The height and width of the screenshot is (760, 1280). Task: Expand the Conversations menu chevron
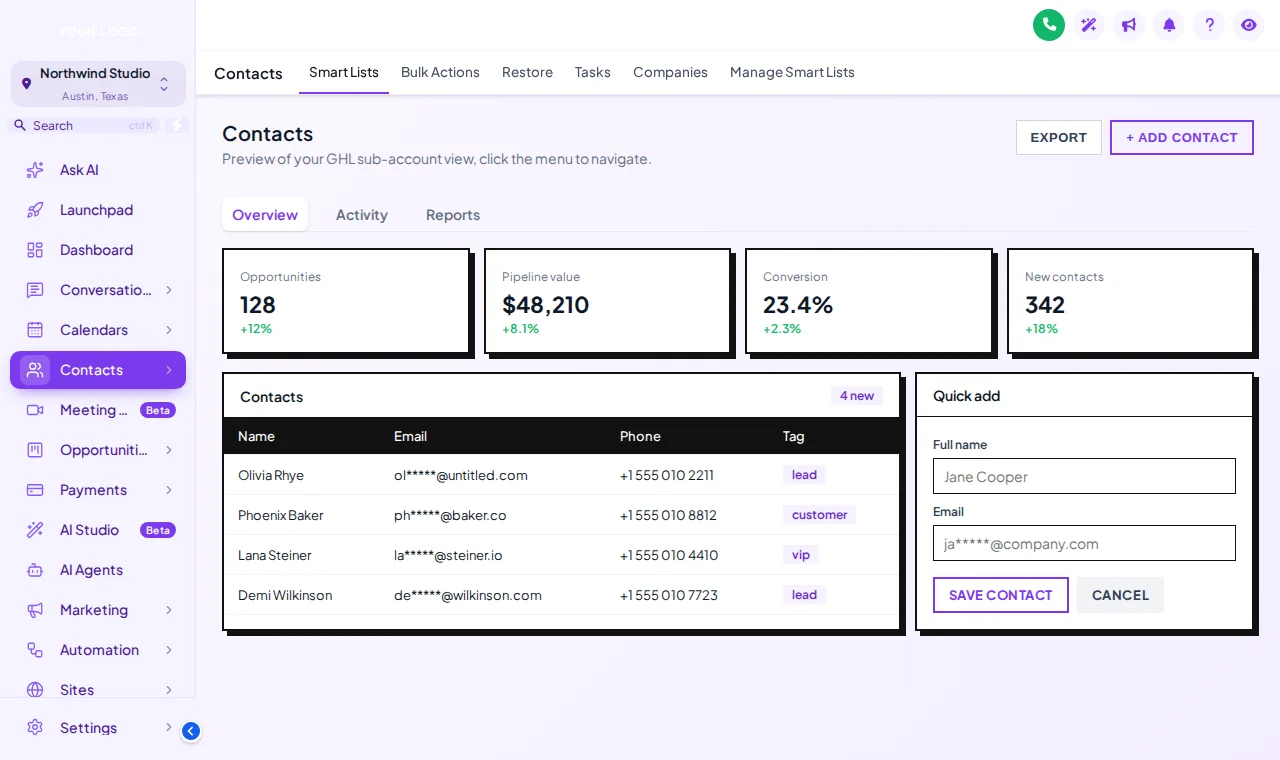[x=169, y=290]
